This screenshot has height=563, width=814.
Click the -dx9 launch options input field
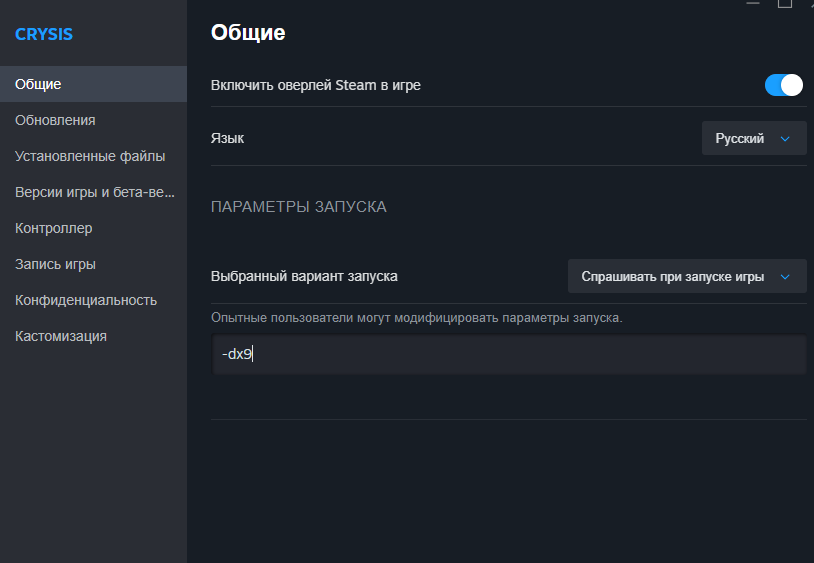point(508,354)
